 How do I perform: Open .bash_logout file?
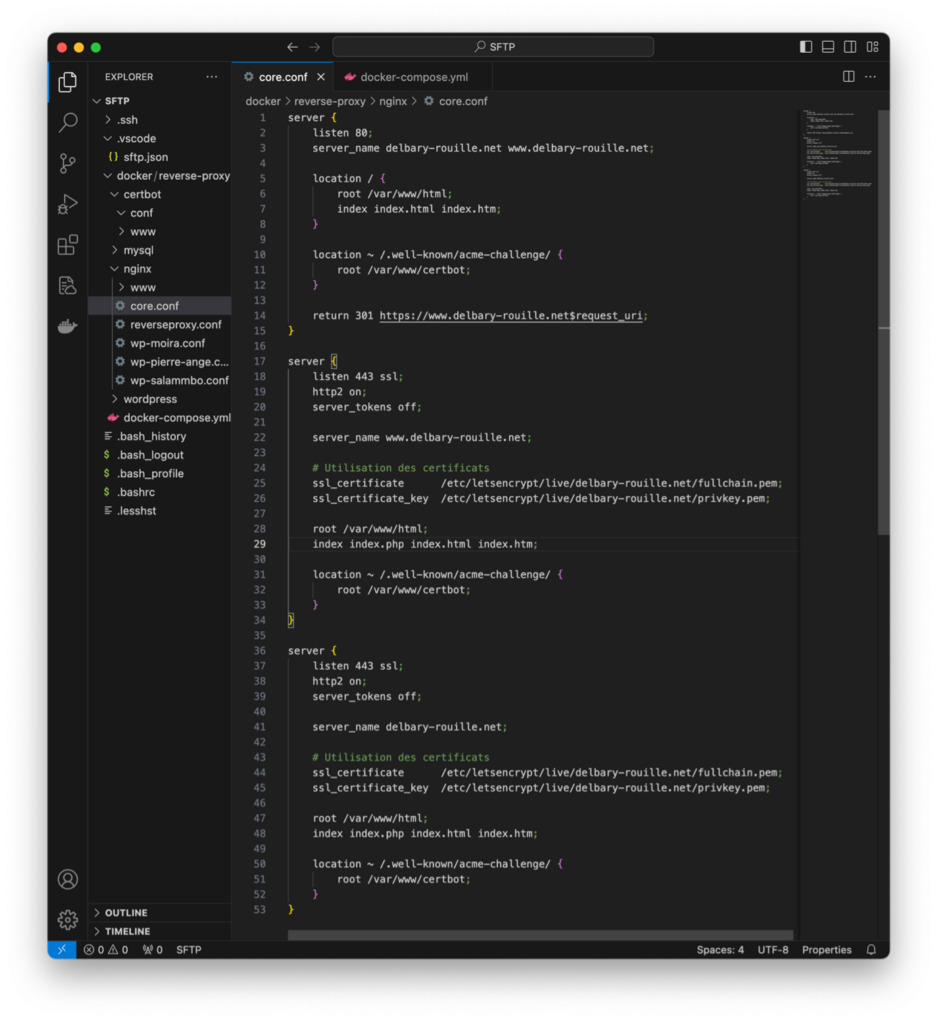pos(160,455)
